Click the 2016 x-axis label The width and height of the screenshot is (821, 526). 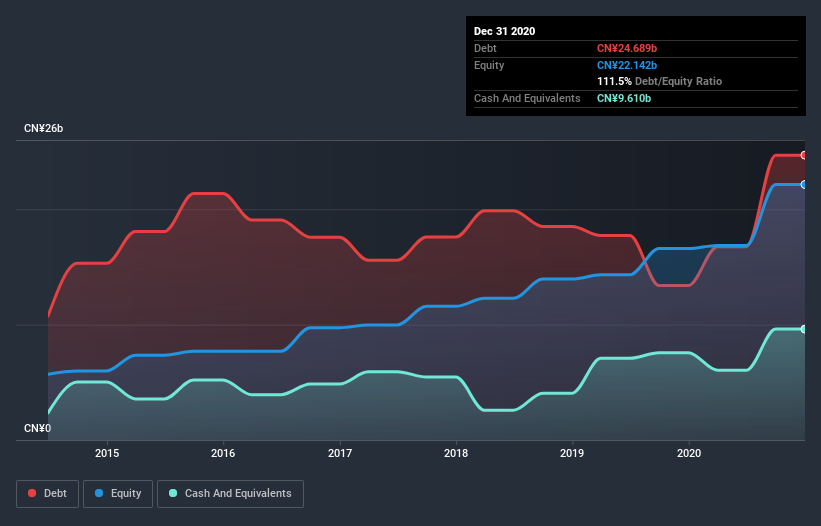(x=223, y=453)
